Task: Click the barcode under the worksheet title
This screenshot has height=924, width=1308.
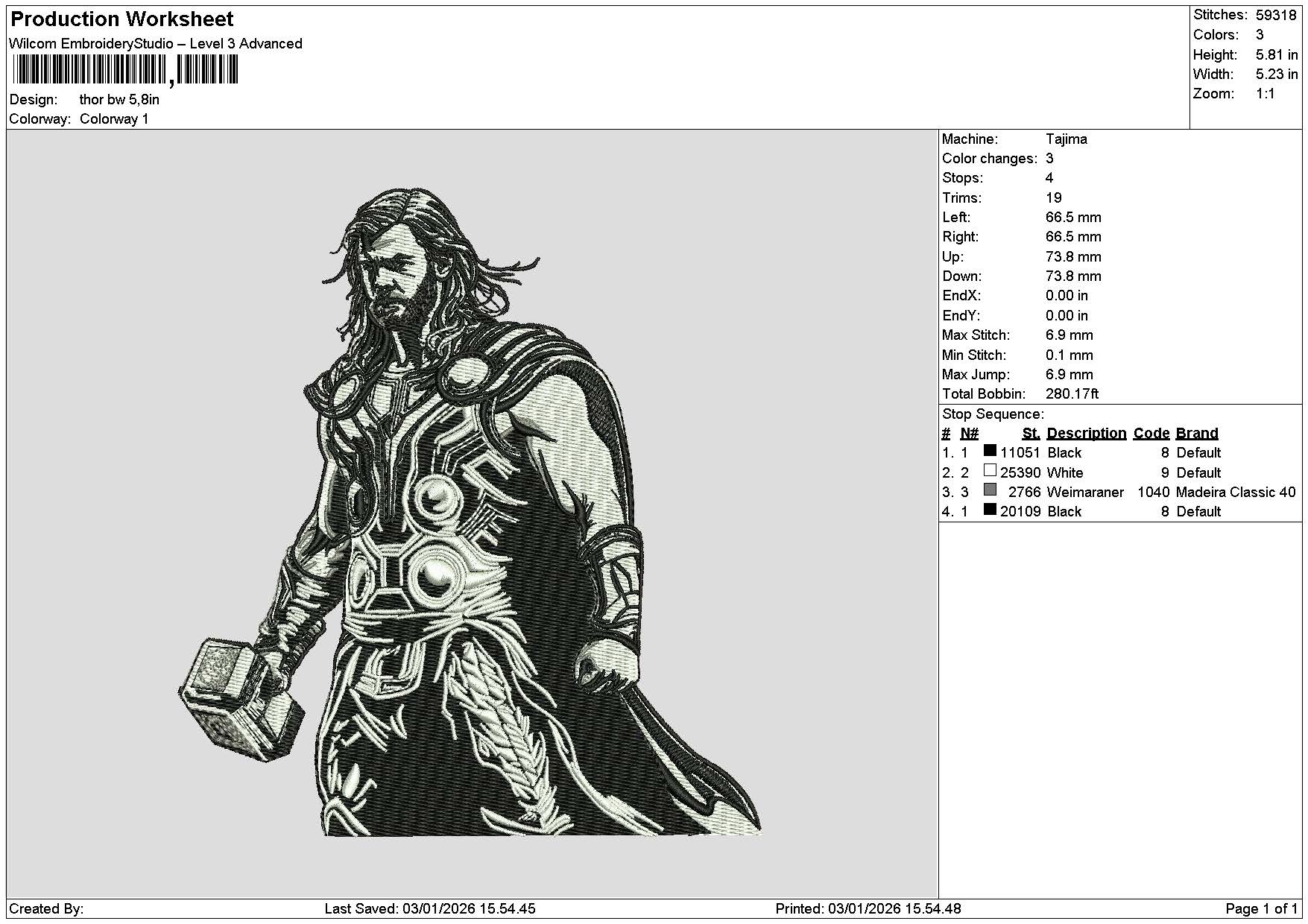Action: (125, 70)
